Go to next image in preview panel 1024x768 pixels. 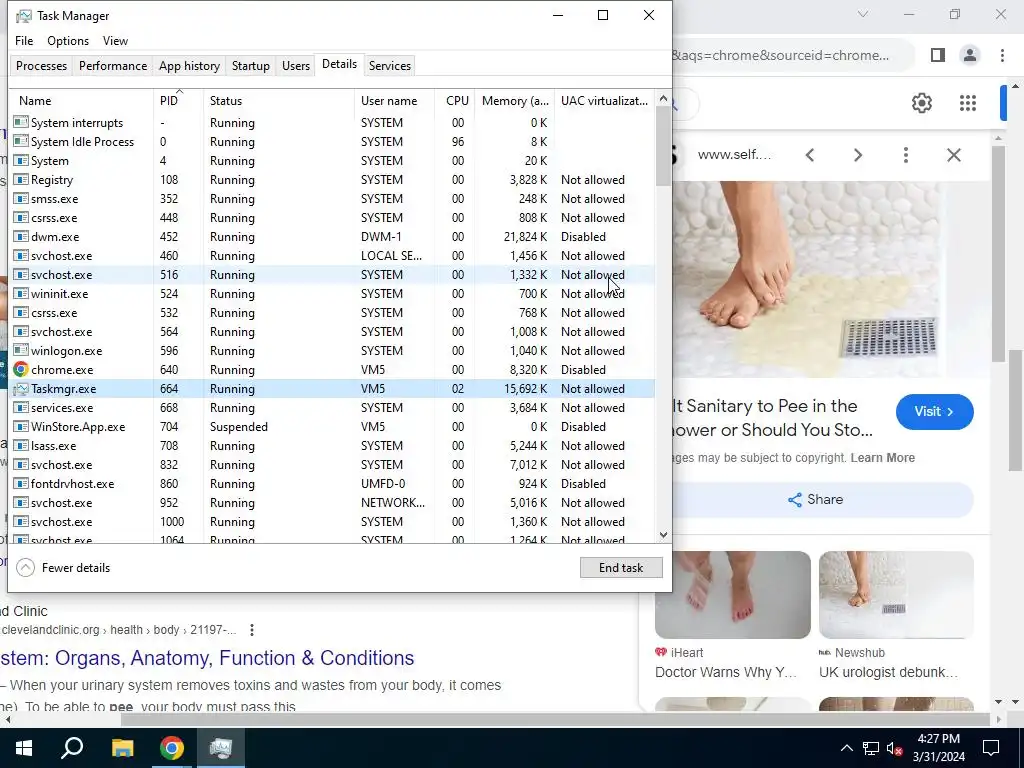858,155
